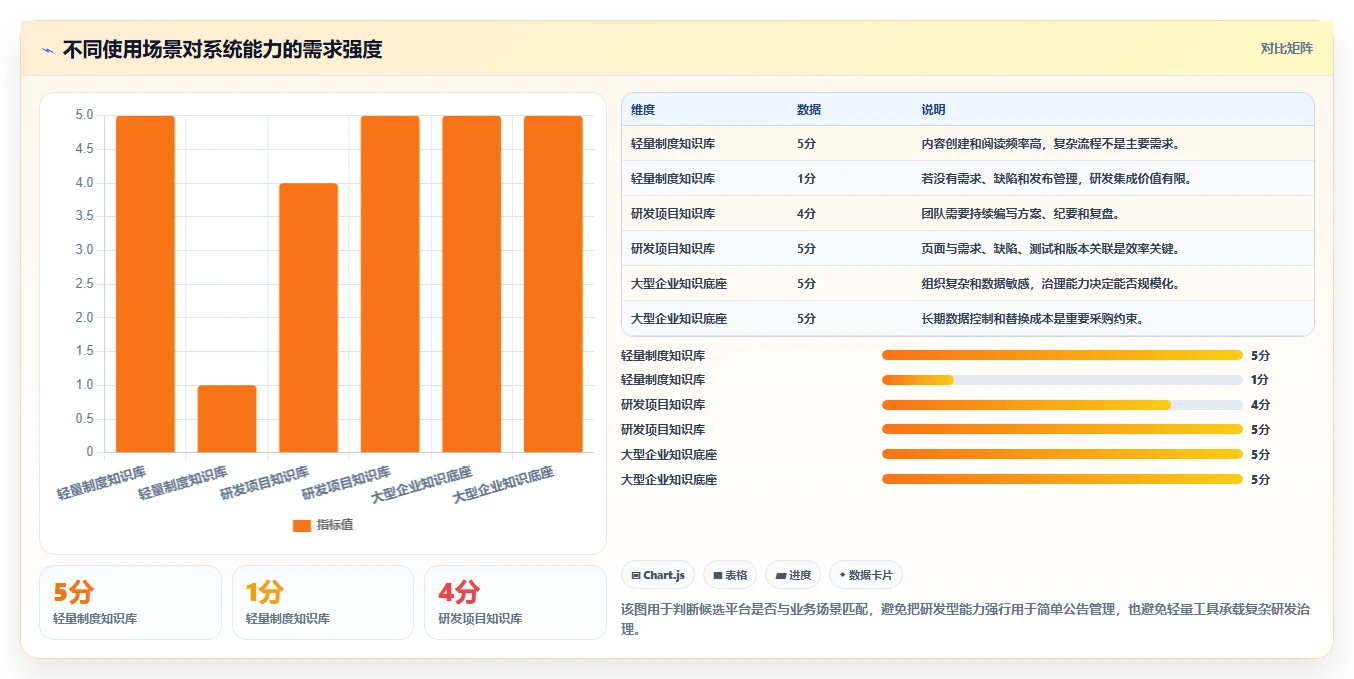Select cell 若没有需求、缺陷和发布管理，研发集成价值有限
The height and width of the screenshot is (679, 1354).
[1056, 178]
